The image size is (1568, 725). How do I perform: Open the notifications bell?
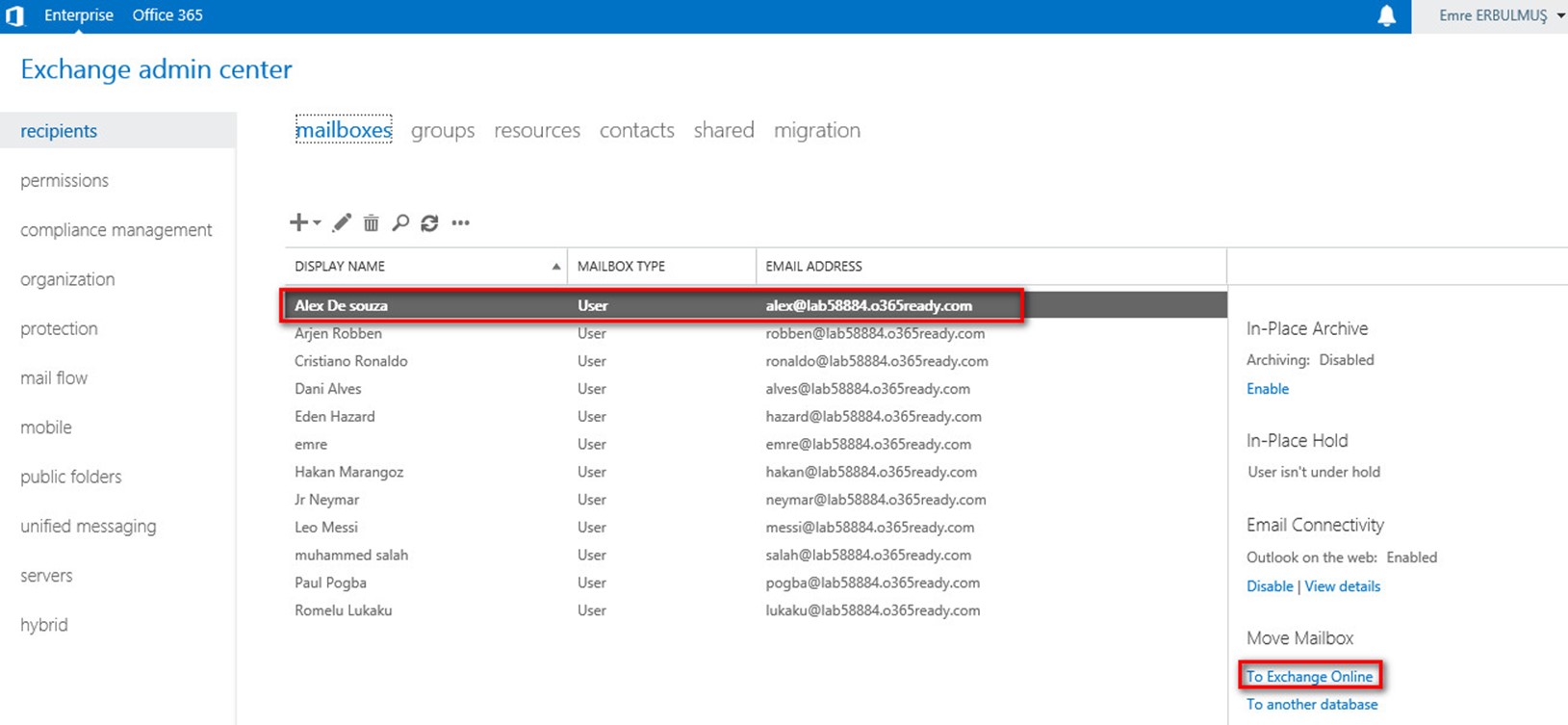(1386, 15)
